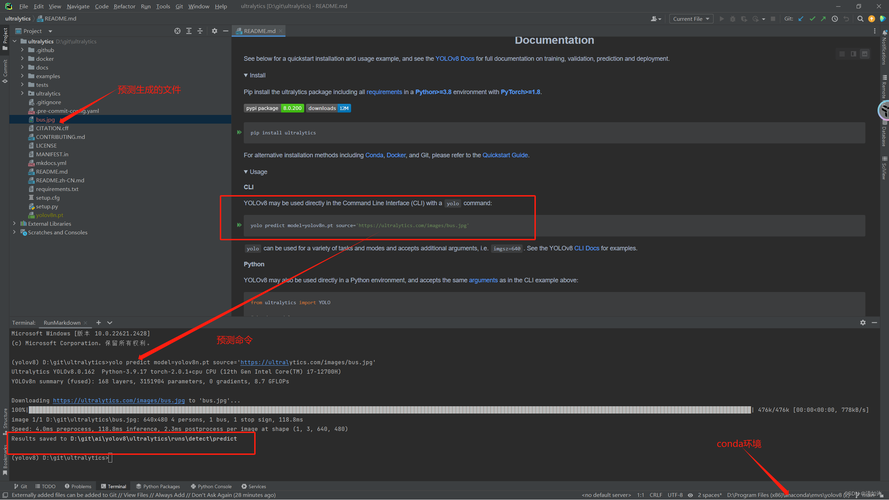The width and height of the screenshot is (889, 500).
Task: Click the rollback undo arrow icon
Action: point(846,19)
